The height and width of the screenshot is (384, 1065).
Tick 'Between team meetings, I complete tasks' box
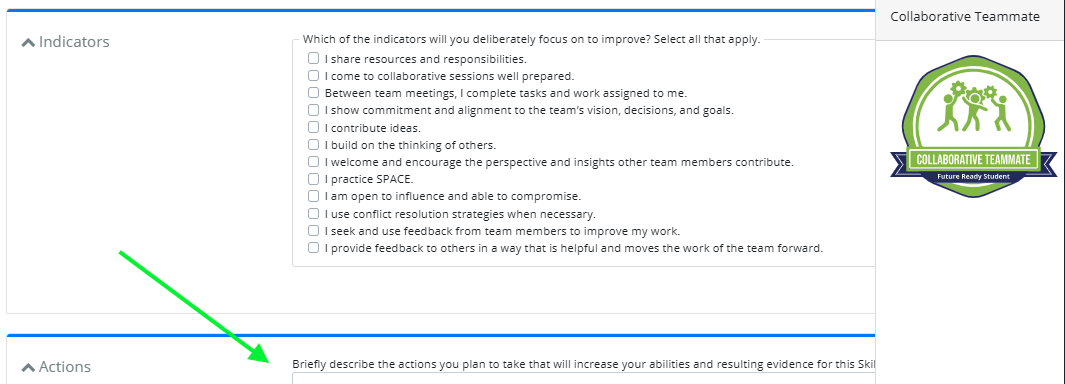[x=313, y=92]
